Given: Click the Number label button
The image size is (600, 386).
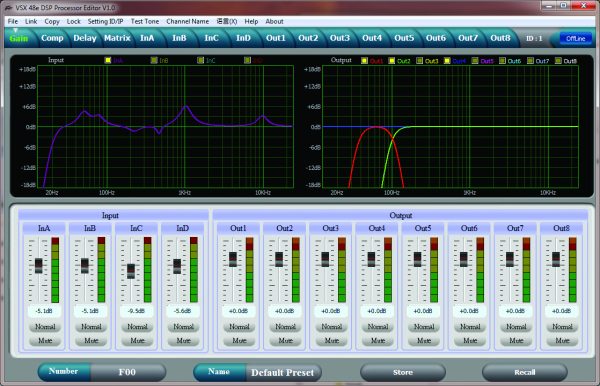Looking at the screenshot, I should pos(64,372).
